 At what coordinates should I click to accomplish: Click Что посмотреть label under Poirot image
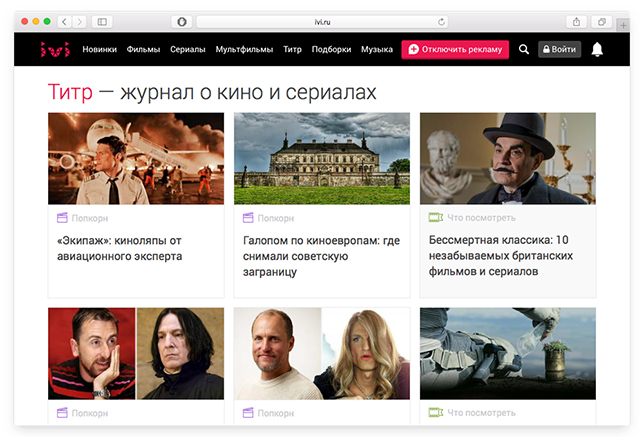coord(481,218)
